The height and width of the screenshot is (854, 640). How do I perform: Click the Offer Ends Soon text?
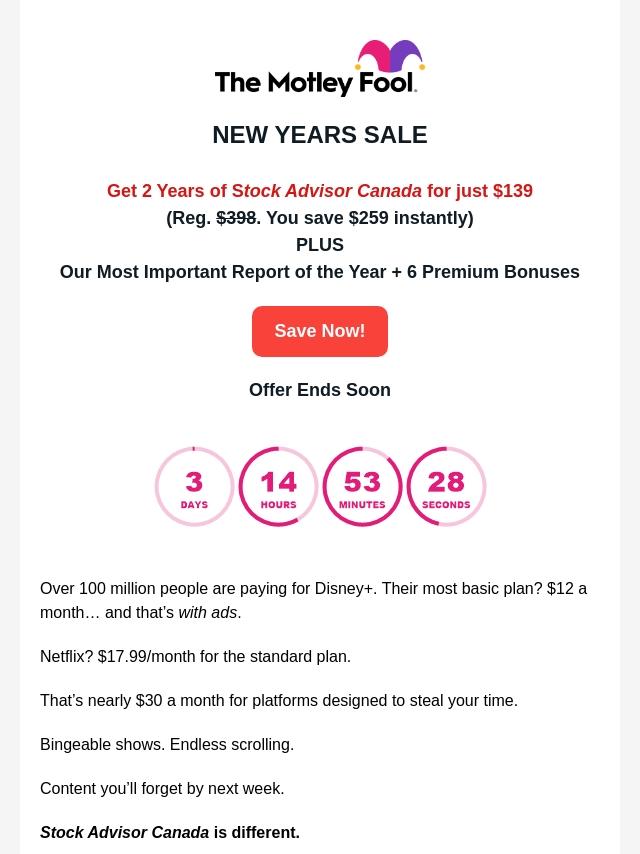click(320, 390)
